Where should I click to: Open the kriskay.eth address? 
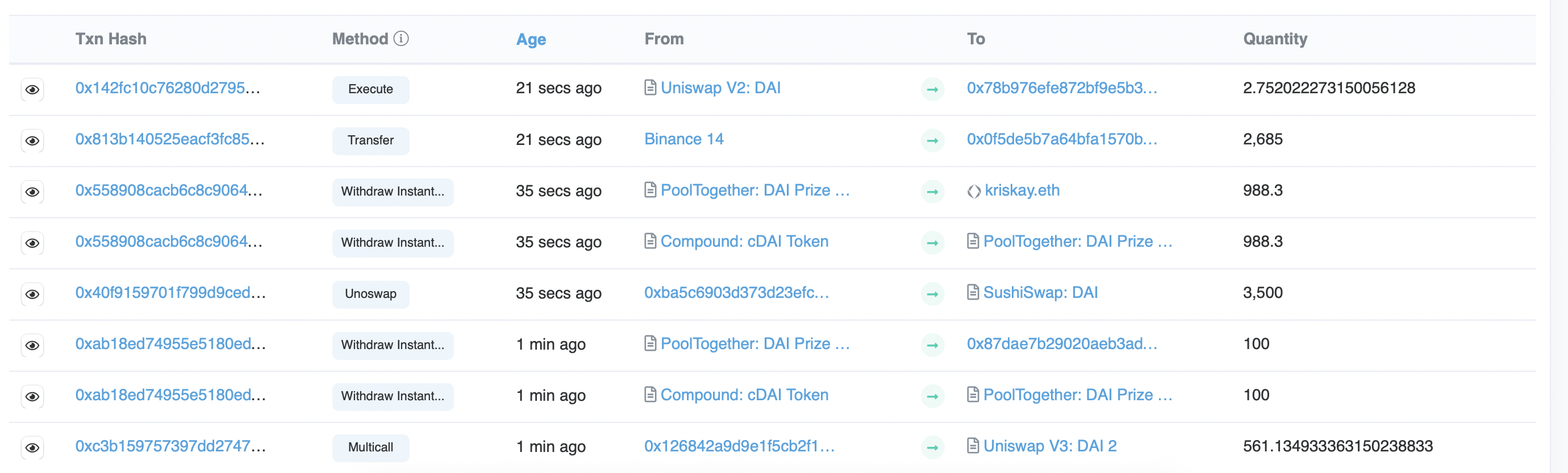(1022, 190)
